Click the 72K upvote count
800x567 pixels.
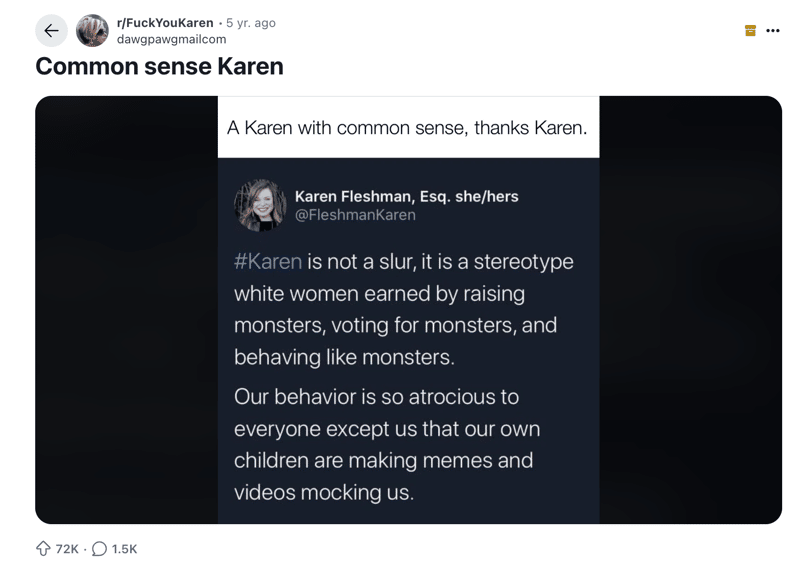(x=67, y=549)
